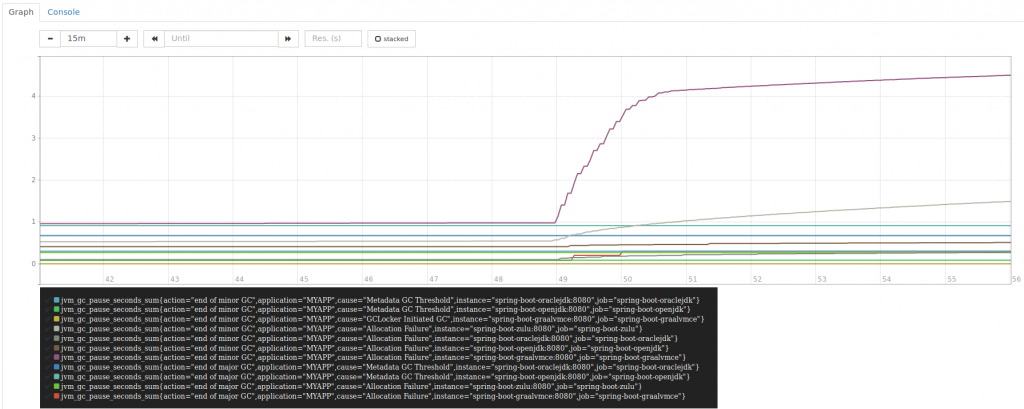Select openjdk minor GC Allocation Failure legend entry
This screenshot has width=1024, height=409.
pyautogui.click(x=370, y=347)
